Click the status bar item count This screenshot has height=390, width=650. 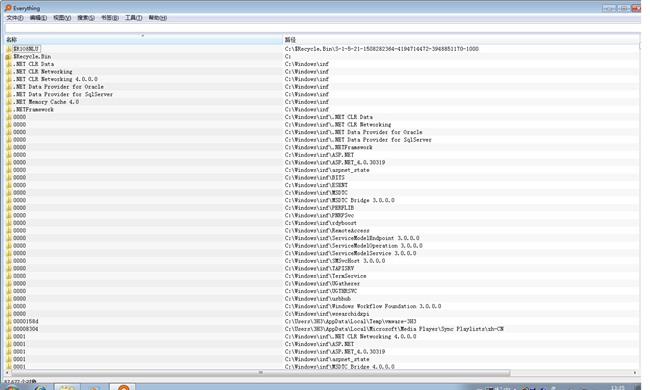[x=20, y=381]
